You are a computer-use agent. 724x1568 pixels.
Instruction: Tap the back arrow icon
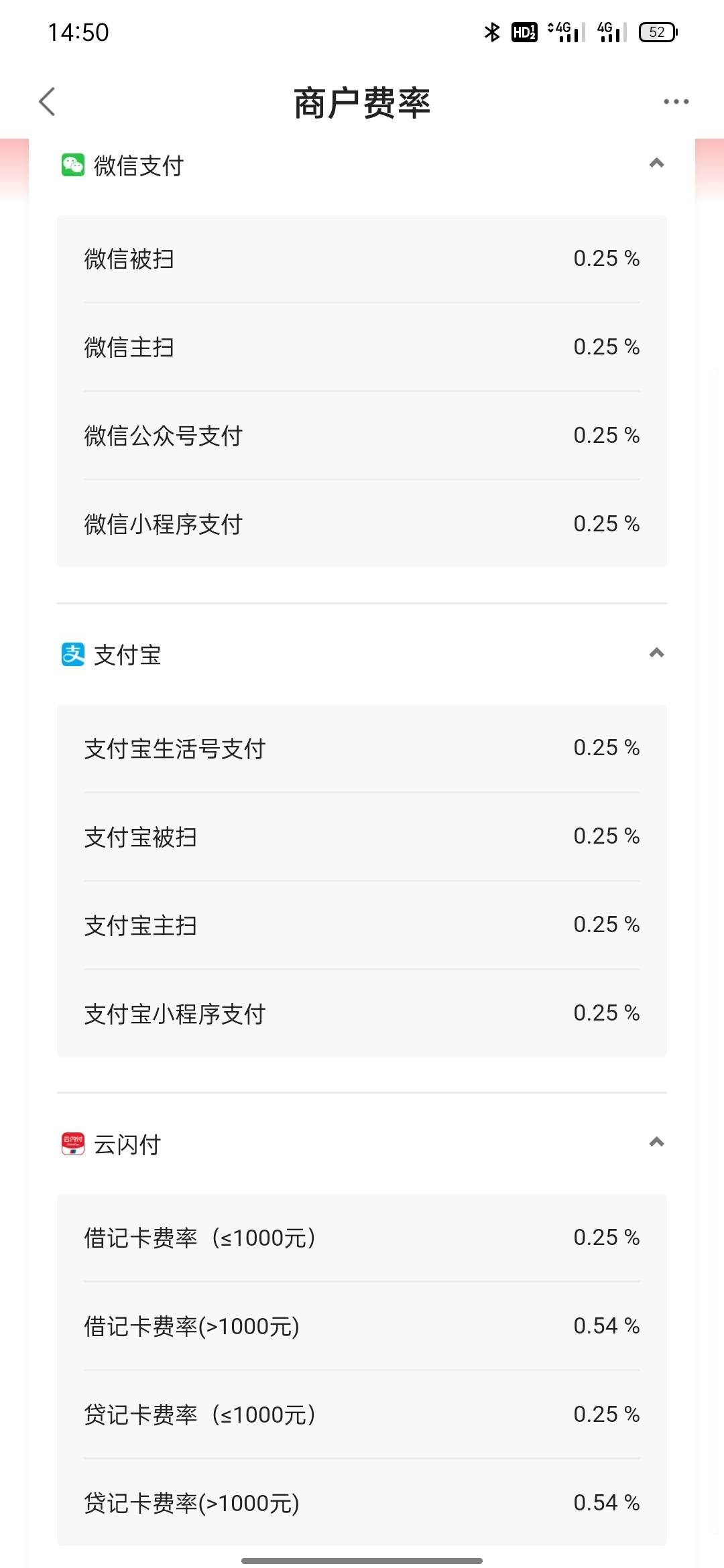click(47, 102)
